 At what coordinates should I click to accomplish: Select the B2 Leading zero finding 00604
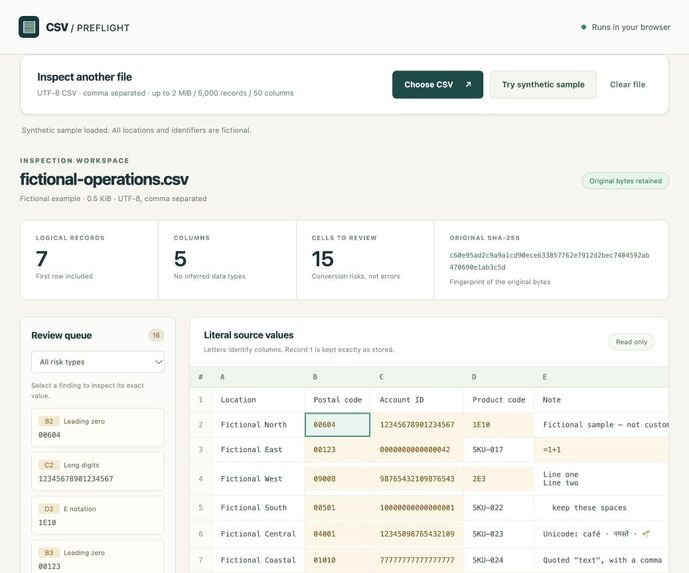[x=98, y=428]
